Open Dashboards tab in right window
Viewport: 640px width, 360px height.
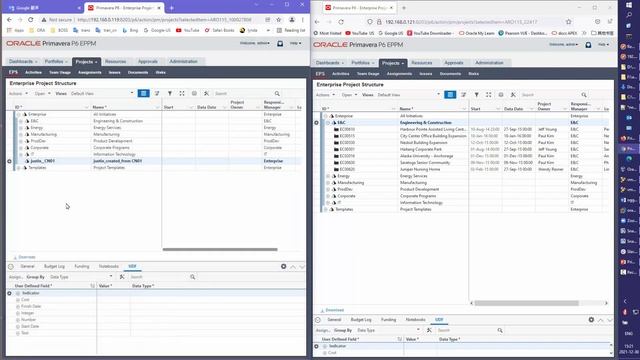point(329,63)
